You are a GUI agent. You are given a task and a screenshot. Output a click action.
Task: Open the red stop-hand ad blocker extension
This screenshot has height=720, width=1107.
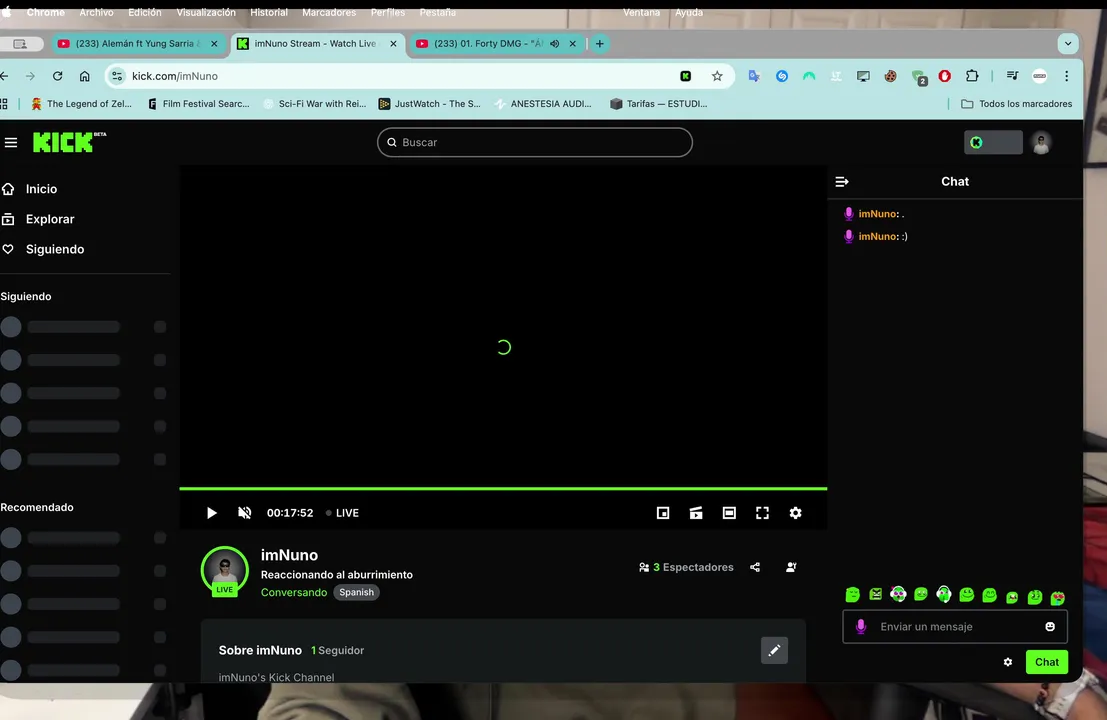tap(945, 76)
